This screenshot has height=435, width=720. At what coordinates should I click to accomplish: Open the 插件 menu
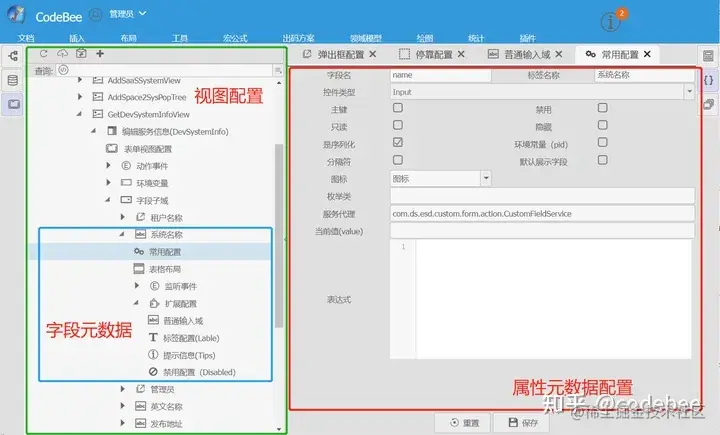(x=527, y=38)
